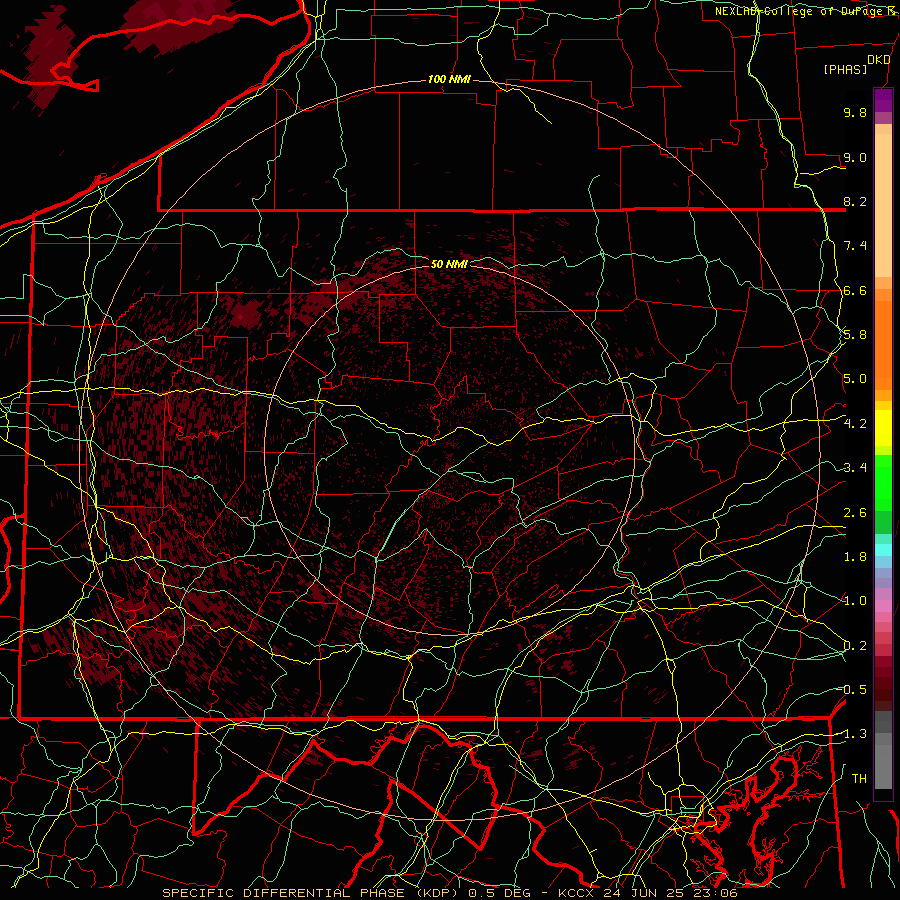Viewport: 900px width, 900px height.
Task: Click the 3.4 value on color scale
Action: (x=855, y=468)
